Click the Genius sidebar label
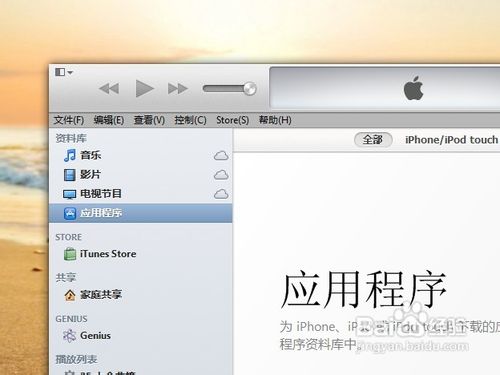The height and width of the screenshot is (375, 500). click(x=95, y=336)
